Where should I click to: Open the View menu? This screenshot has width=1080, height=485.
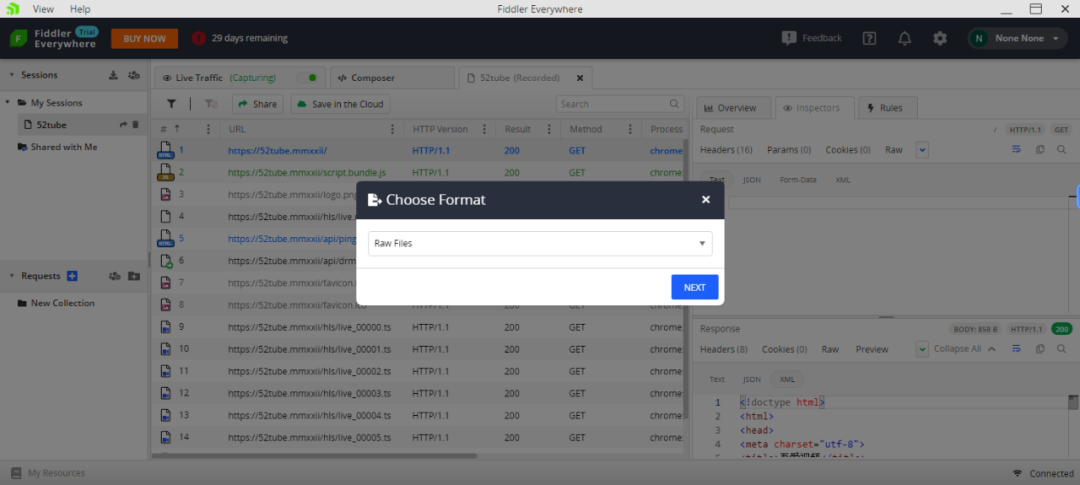click(x=43, y=9)
